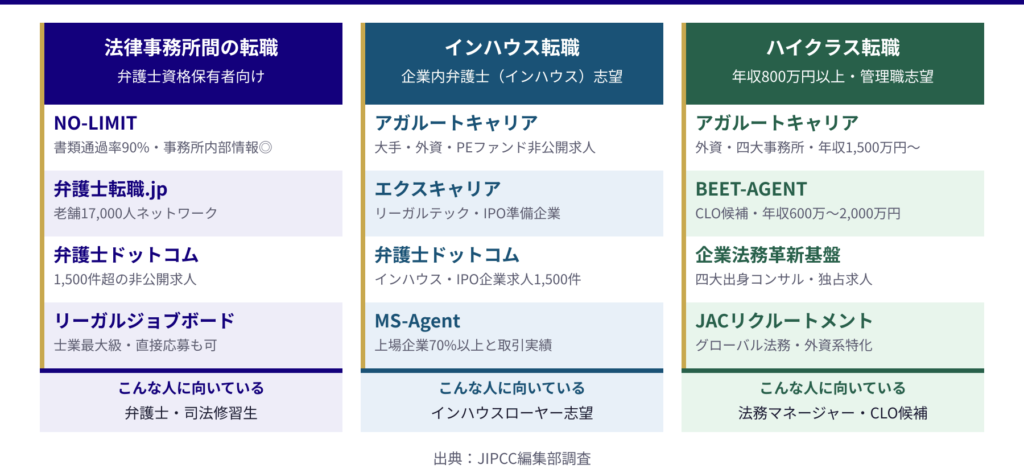The image size is (1024, 473).
Task: Click the 弁護士・司法修習生 footer text
Action: tap(191, 412)
